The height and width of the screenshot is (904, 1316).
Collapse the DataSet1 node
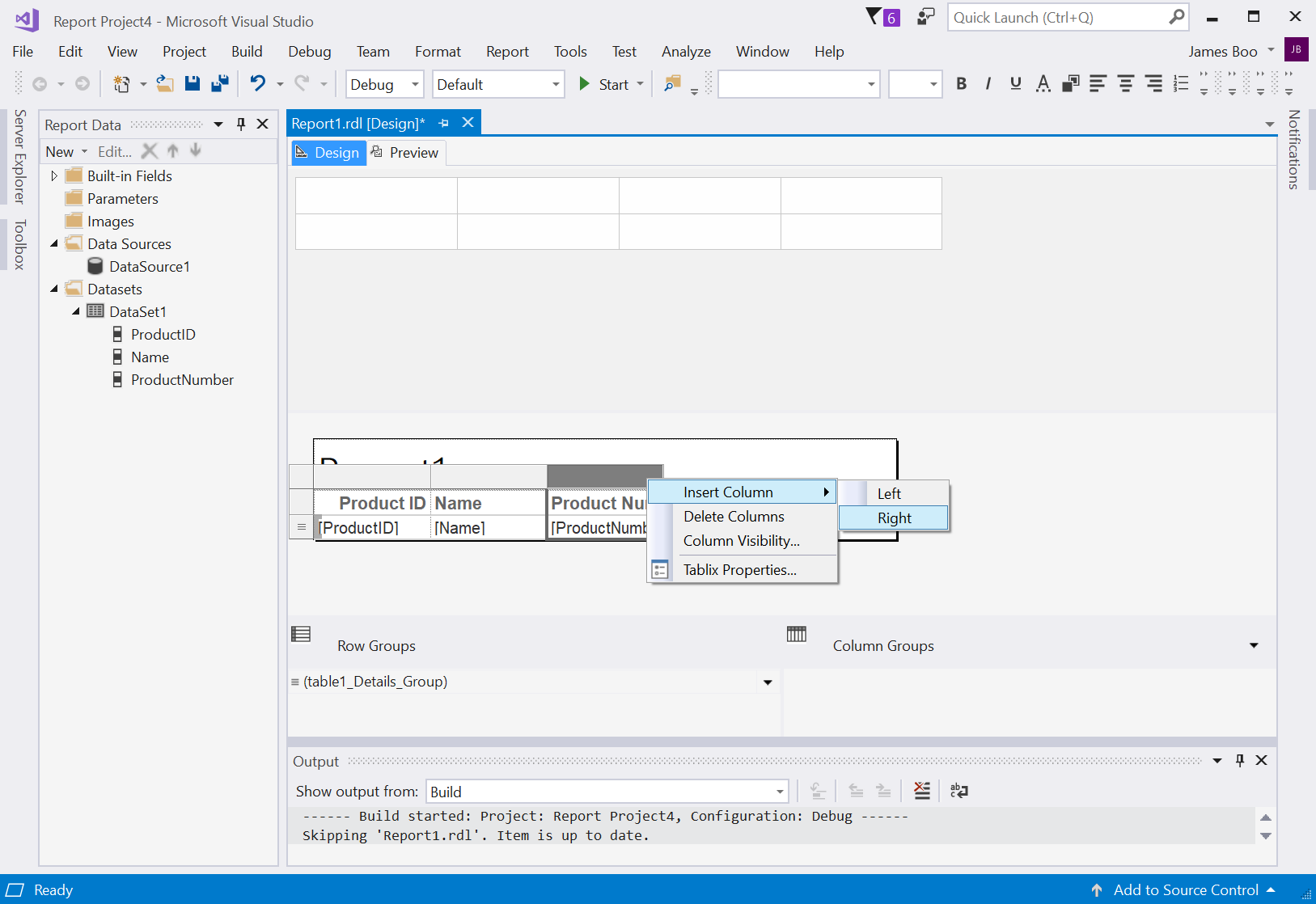[76, 311]
